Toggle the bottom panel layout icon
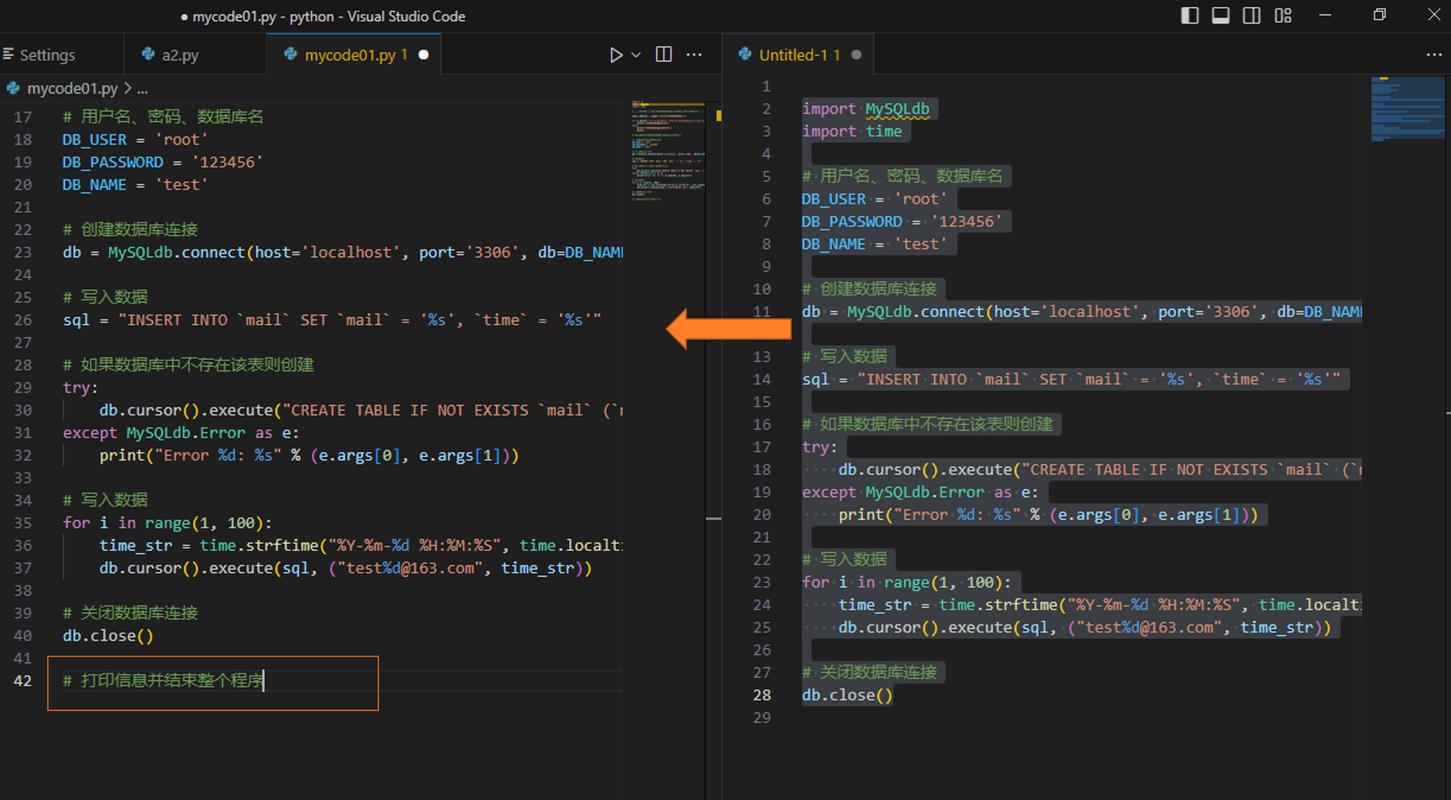 coord(1221,15)
